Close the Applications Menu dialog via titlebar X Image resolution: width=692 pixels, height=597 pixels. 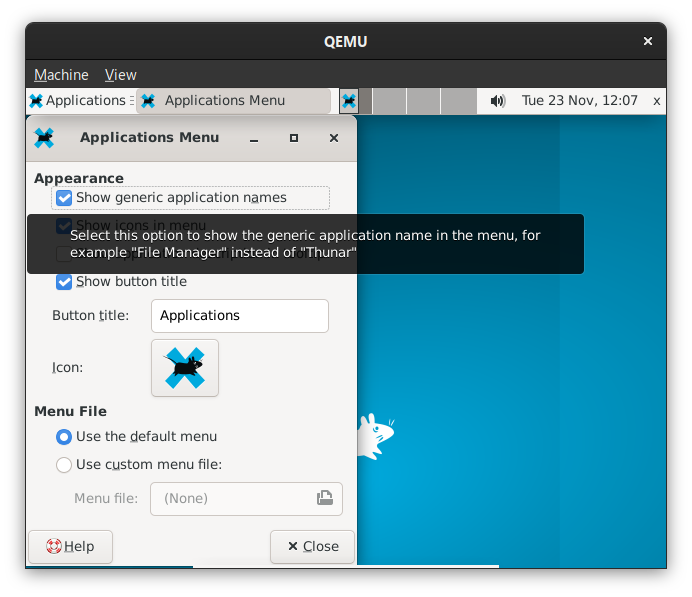click(x=334, y=138)
